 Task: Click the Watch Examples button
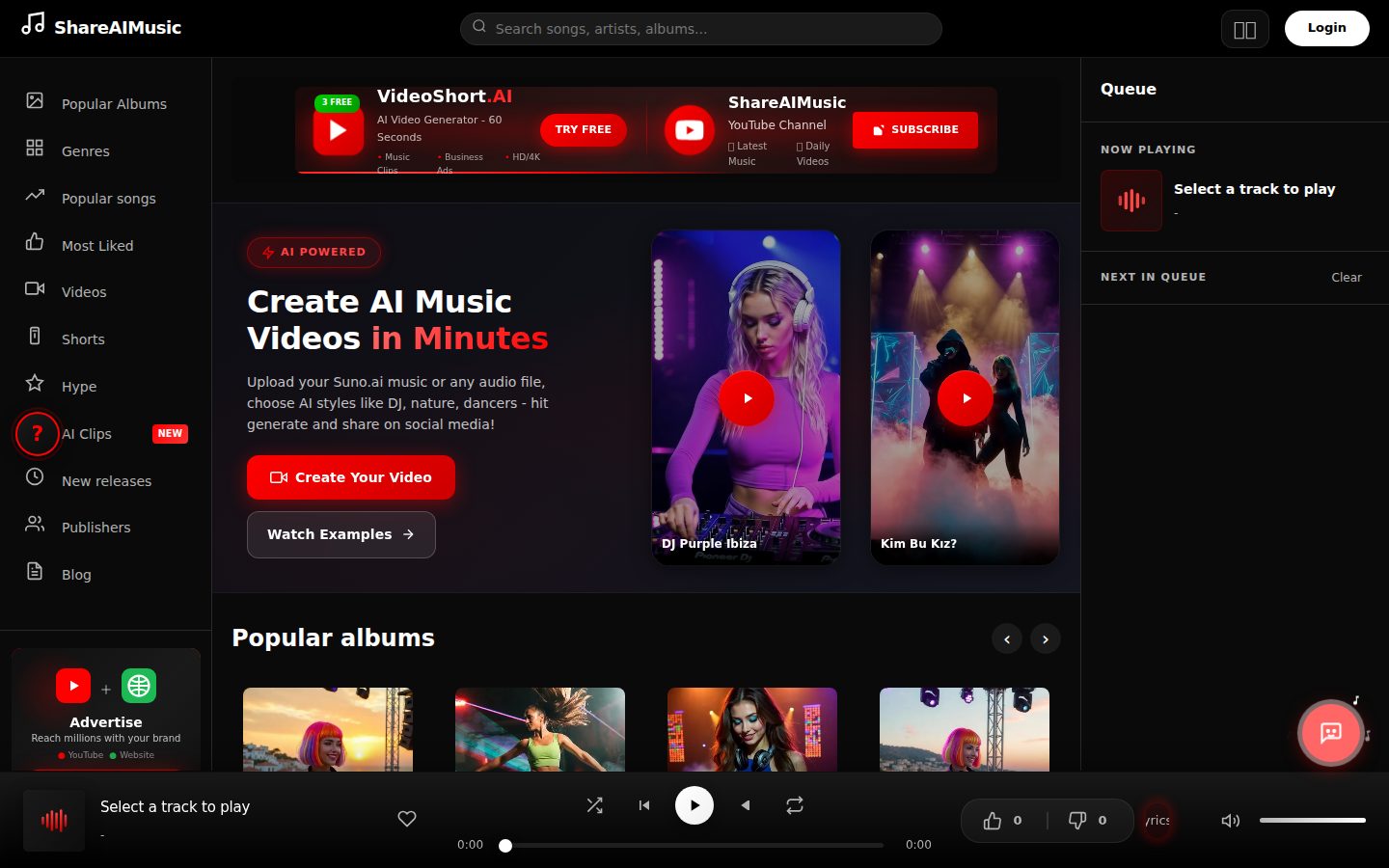341,534
